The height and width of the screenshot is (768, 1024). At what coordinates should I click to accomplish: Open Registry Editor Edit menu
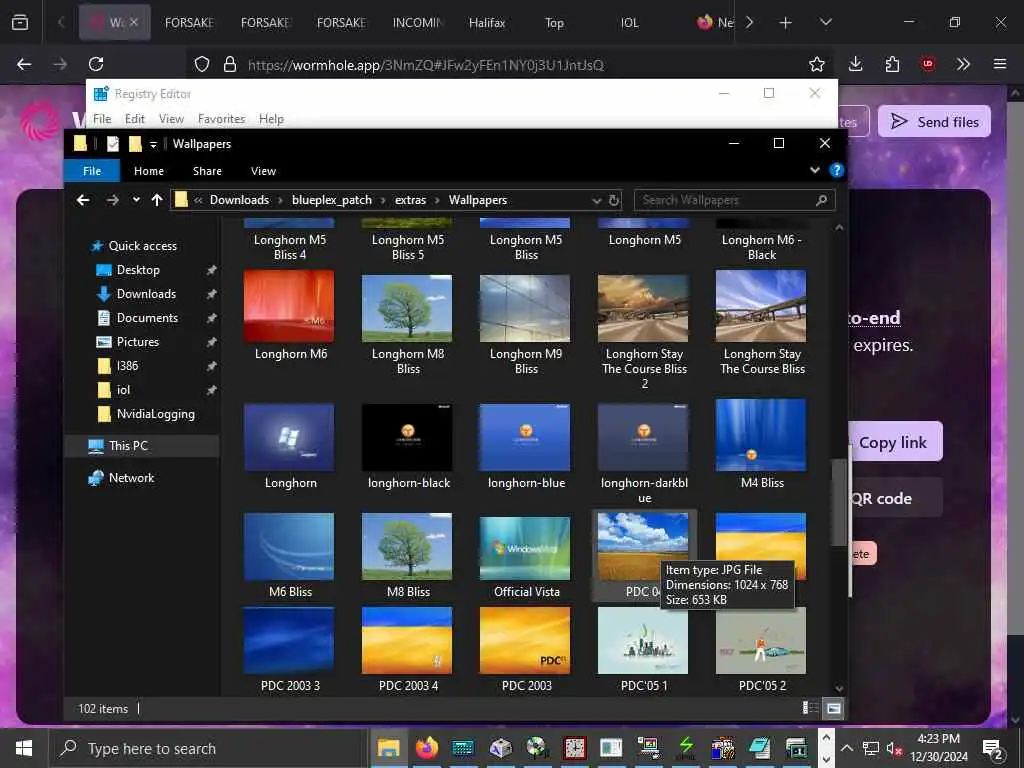coord(135,119)
